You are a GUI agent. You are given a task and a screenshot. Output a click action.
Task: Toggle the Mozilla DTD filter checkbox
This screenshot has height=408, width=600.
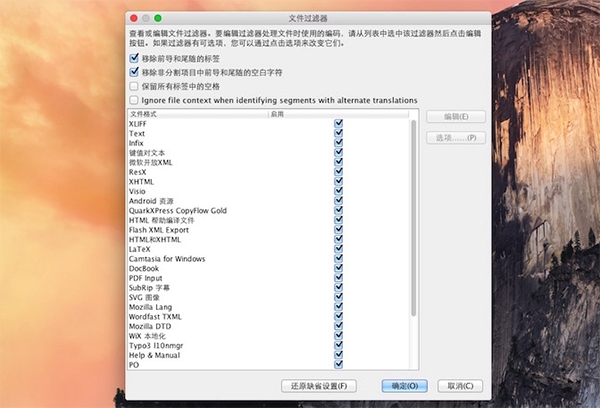click(x=339, y=326)
